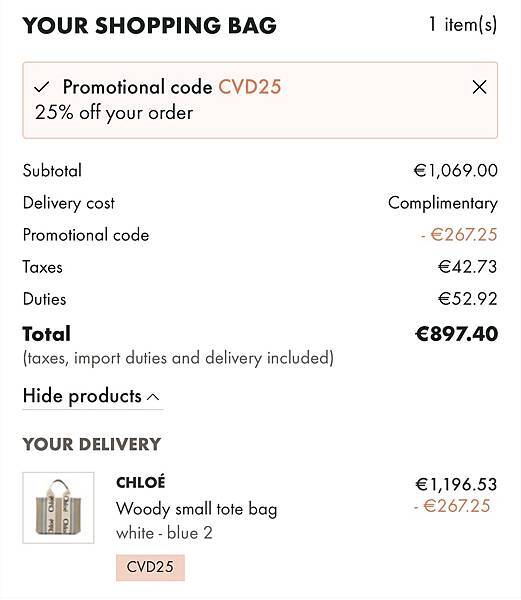Click the Promotional code discount -€267.25
The width and height of the screenshot is (521, 600).
coord(459,235)
